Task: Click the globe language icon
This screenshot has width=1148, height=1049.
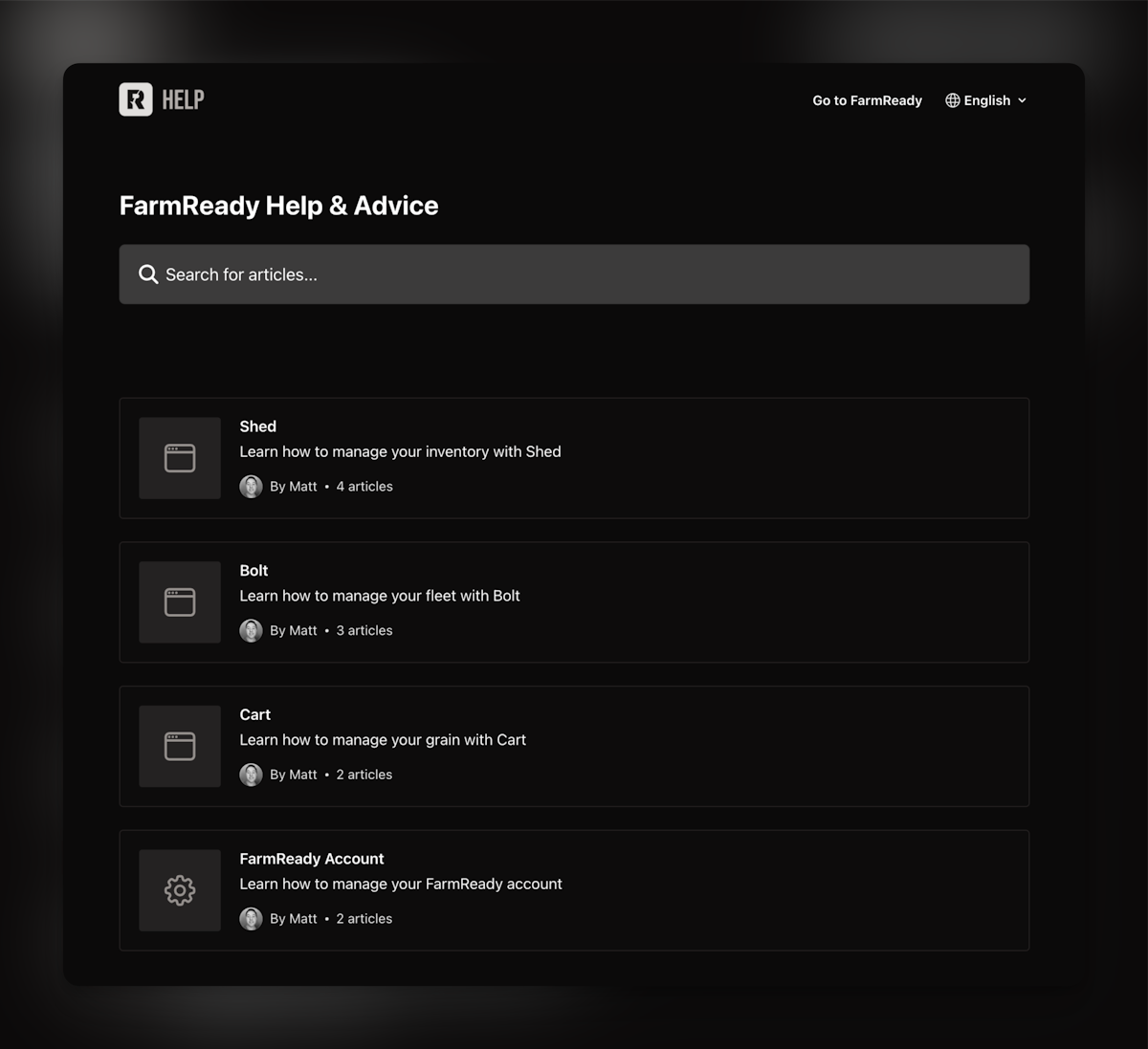Action: (952, 99)
